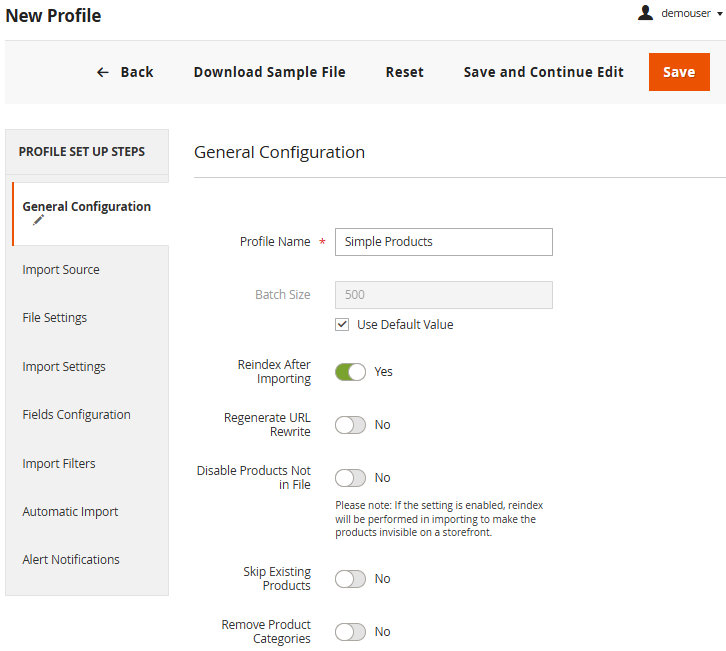Enable Disable Products Not in File switch
Image resolution: width=726 pixels, height=651 pixels.
coord(350,478)
